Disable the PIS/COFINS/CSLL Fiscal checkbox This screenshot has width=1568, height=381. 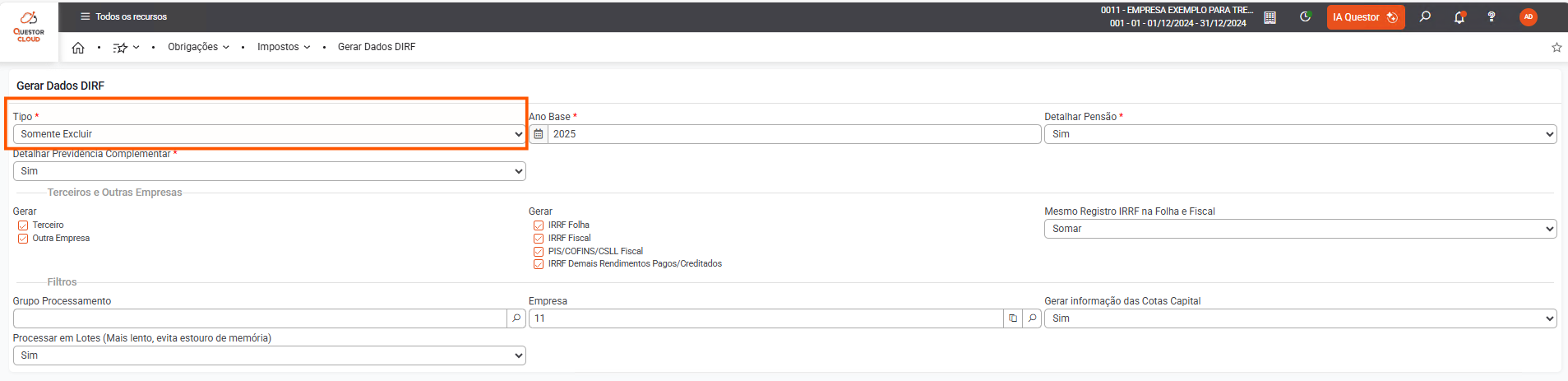click(x=539, y=252)
